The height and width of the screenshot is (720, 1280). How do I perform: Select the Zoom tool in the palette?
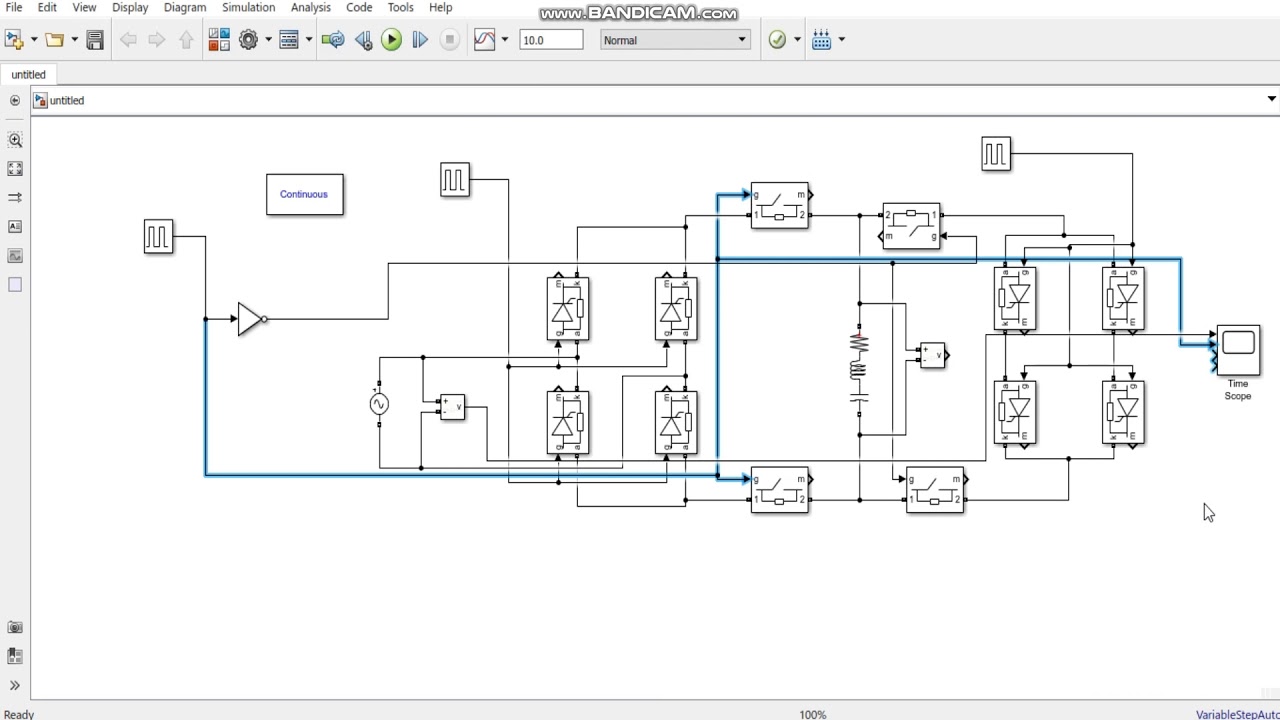pyautogui.click(x=15, y=141)
